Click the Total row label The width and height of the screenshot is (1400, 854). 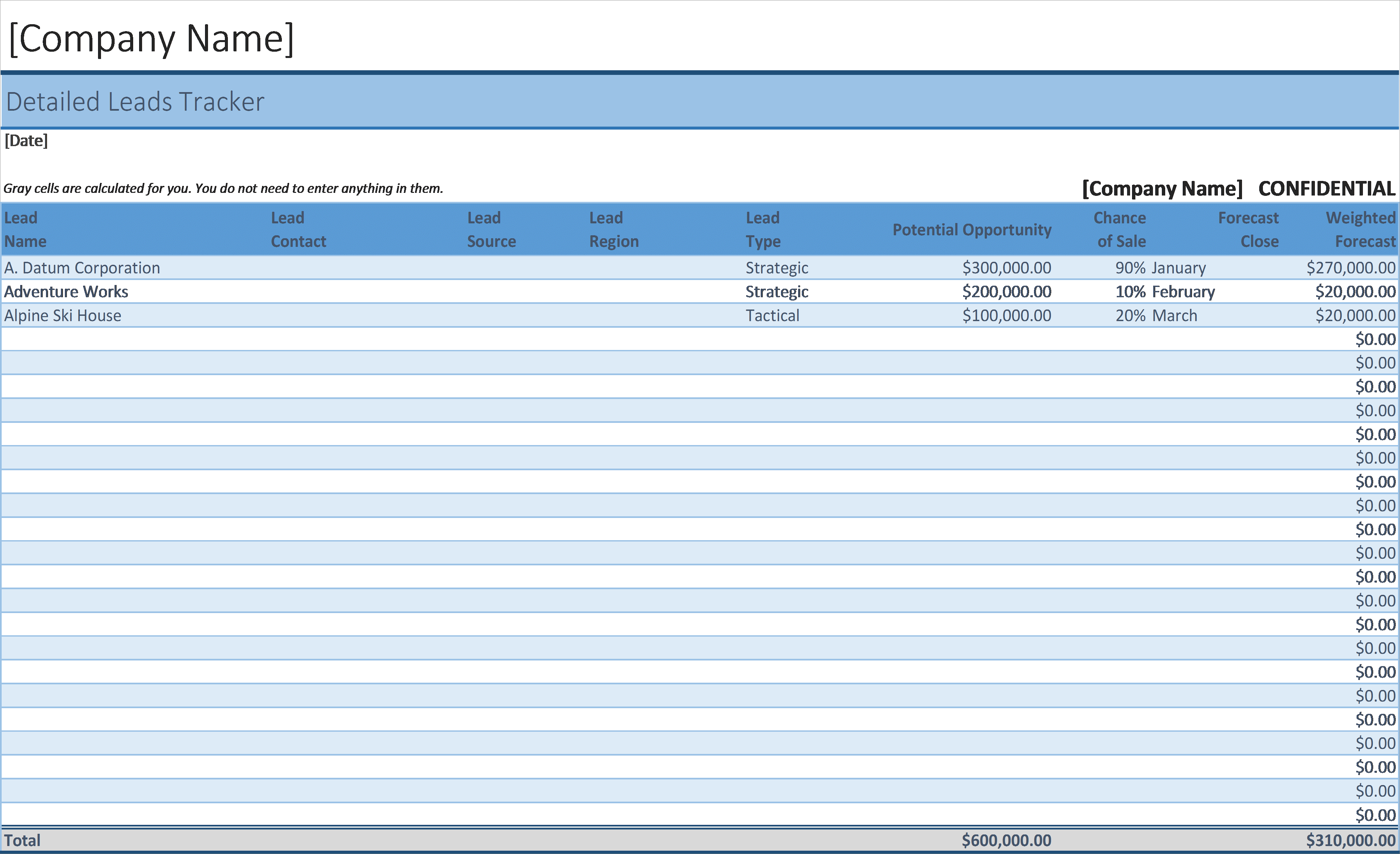[22, 840]
